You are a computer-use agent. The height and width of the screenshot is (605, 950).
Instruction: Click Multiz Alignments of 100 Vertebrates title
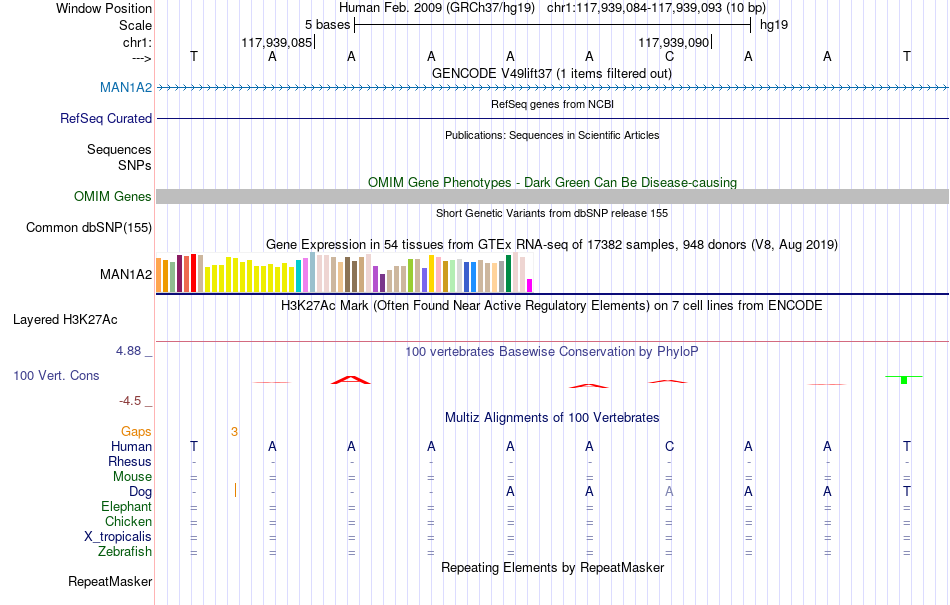(x=552, y=417)
